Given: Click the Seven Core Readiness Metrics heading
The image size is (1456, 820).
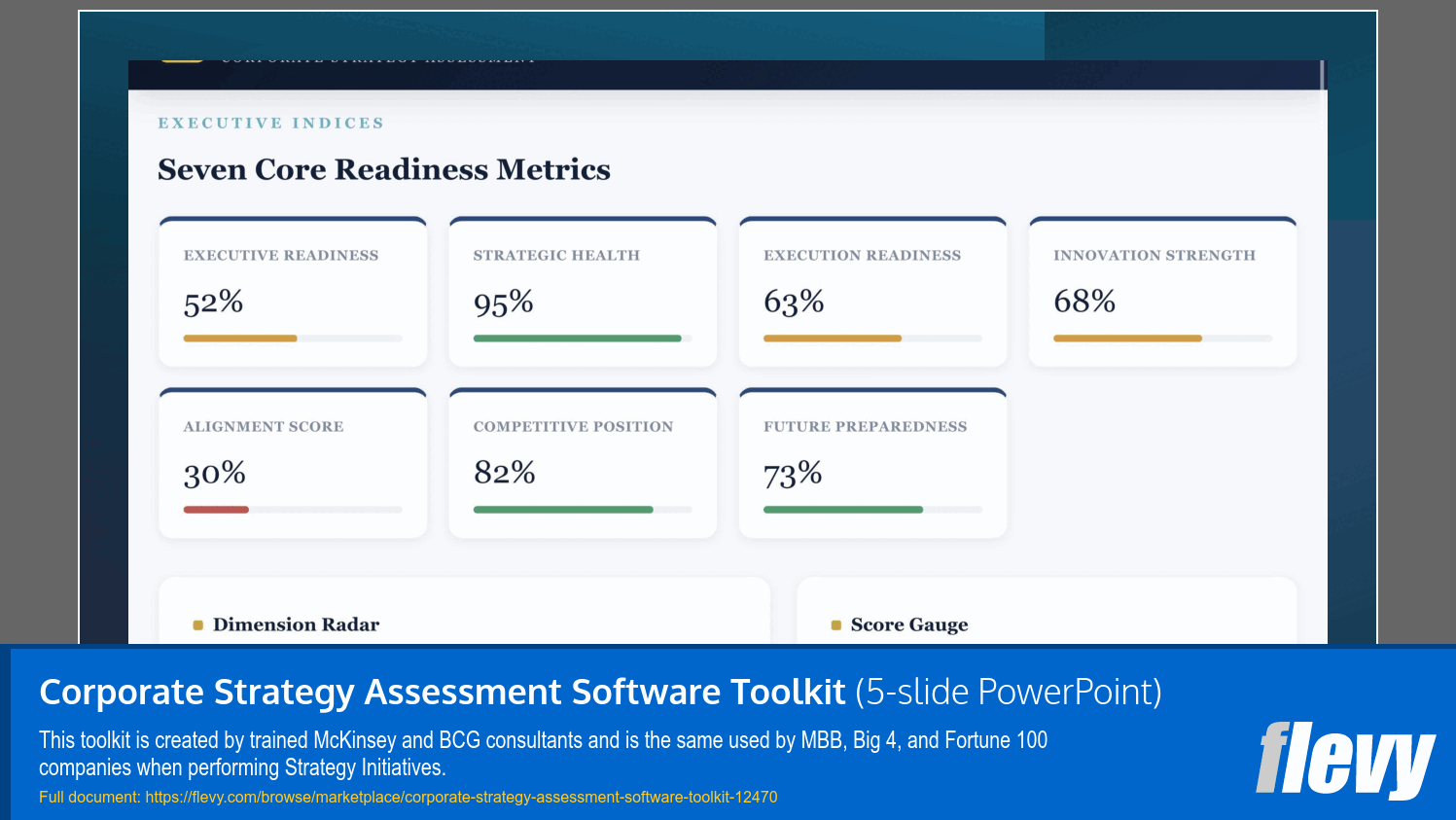Looking at the screenshot, I should 384,170.
